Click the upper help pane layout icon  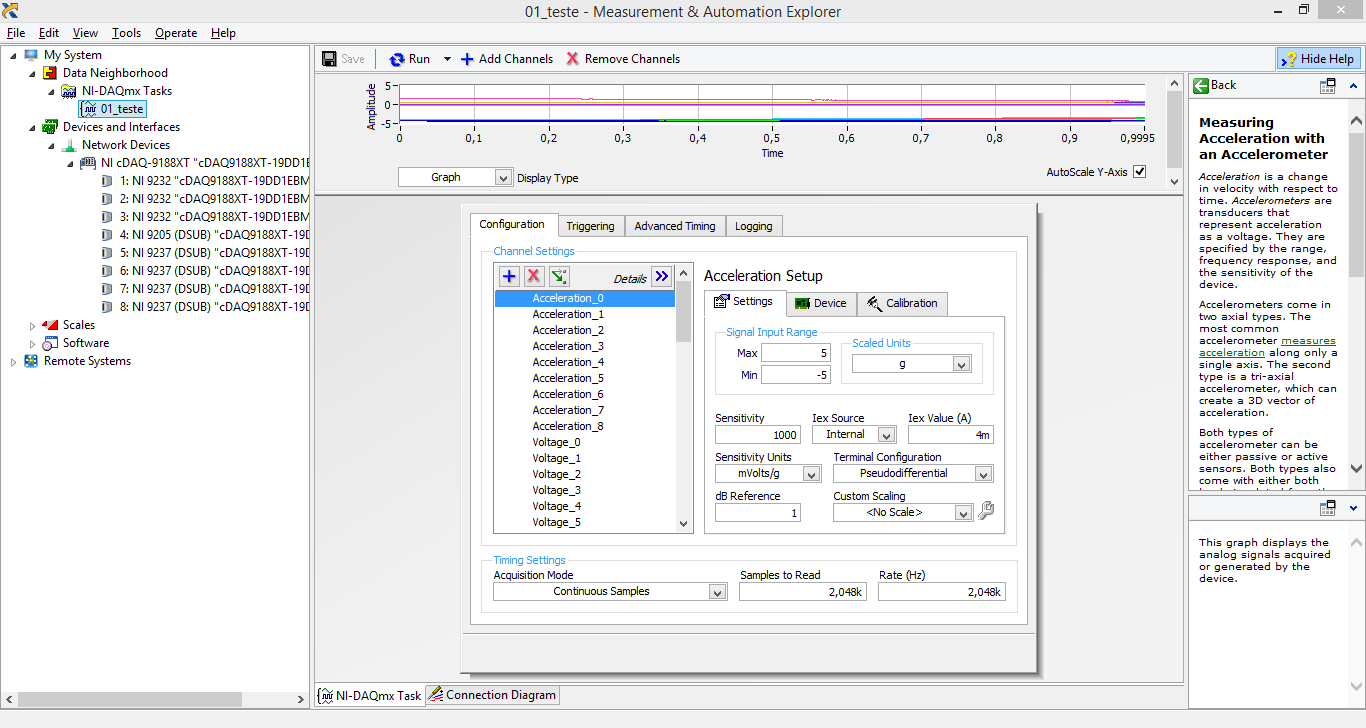pos(1328,86)
